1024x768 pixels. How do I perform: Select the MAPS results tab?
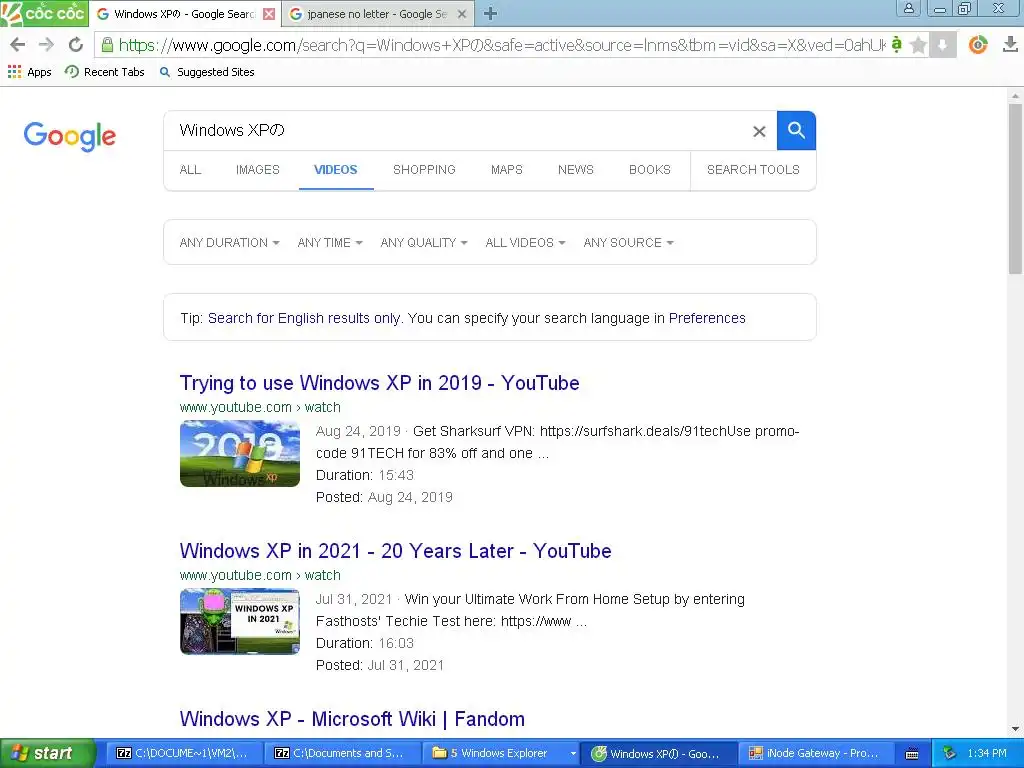(x=507, y=170)
